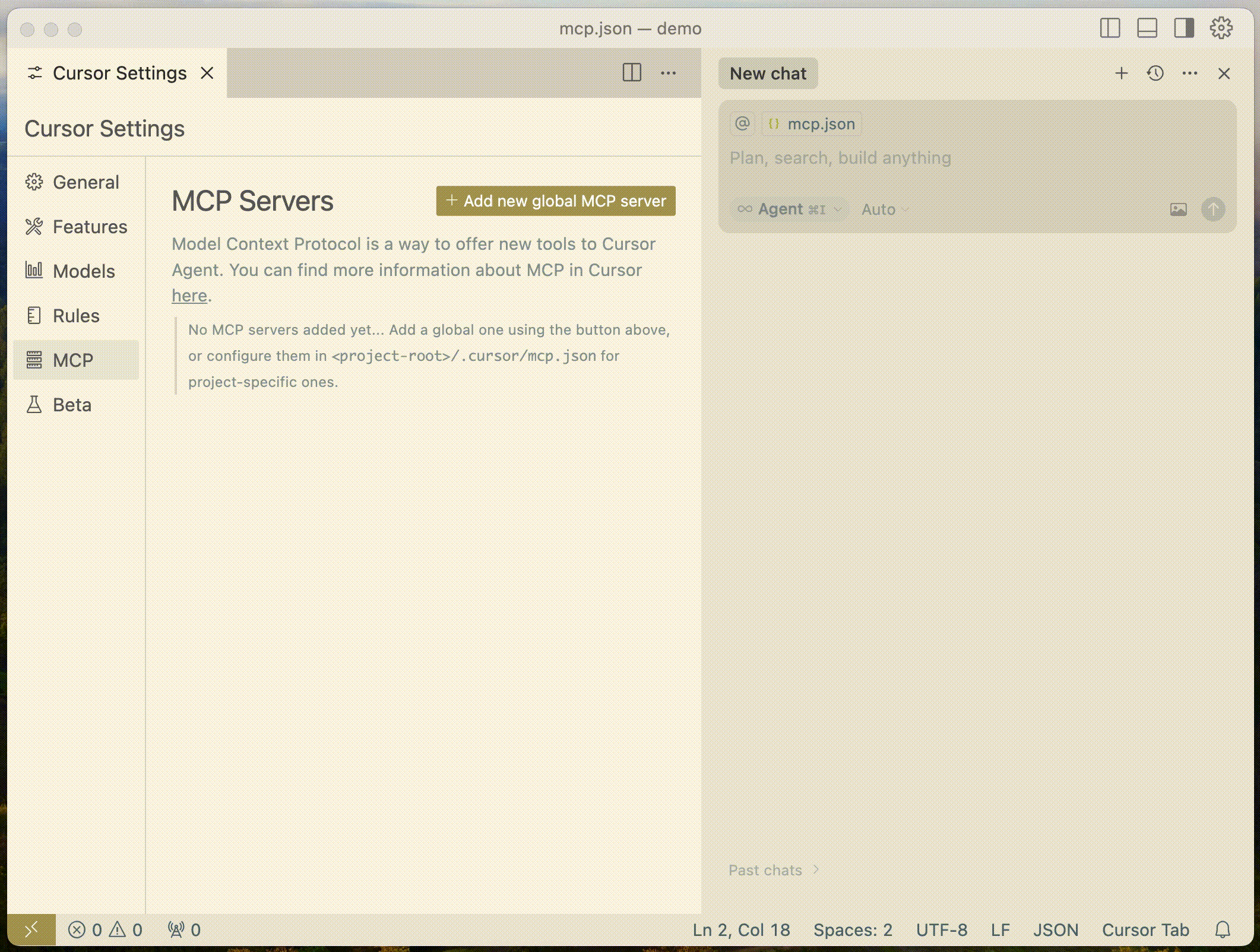Toggle bottom panel layout icon
Viewport: 1260px width, 952px height.
coord(1147,28)
